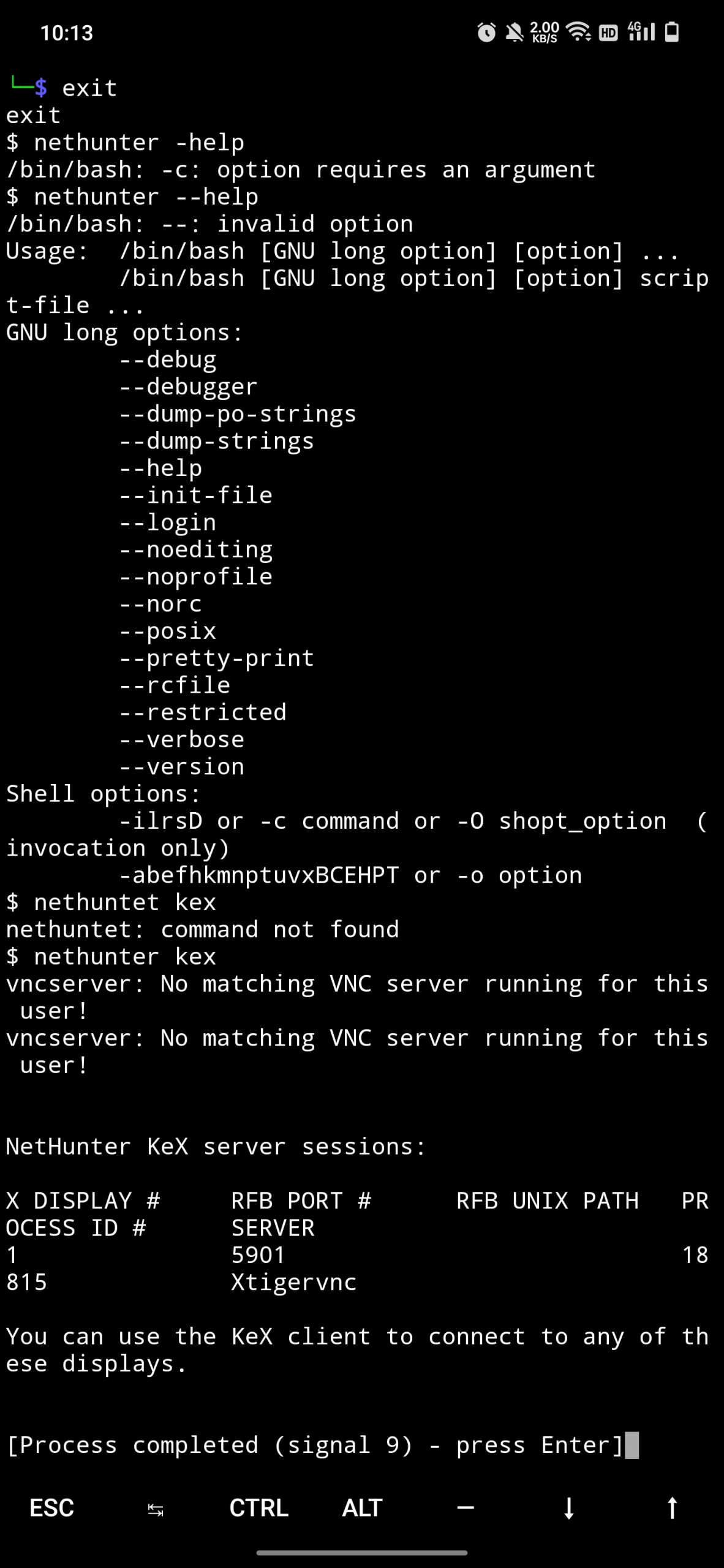
Task: Tap the network speed KB/S indicator
Action: click(545, 32)
